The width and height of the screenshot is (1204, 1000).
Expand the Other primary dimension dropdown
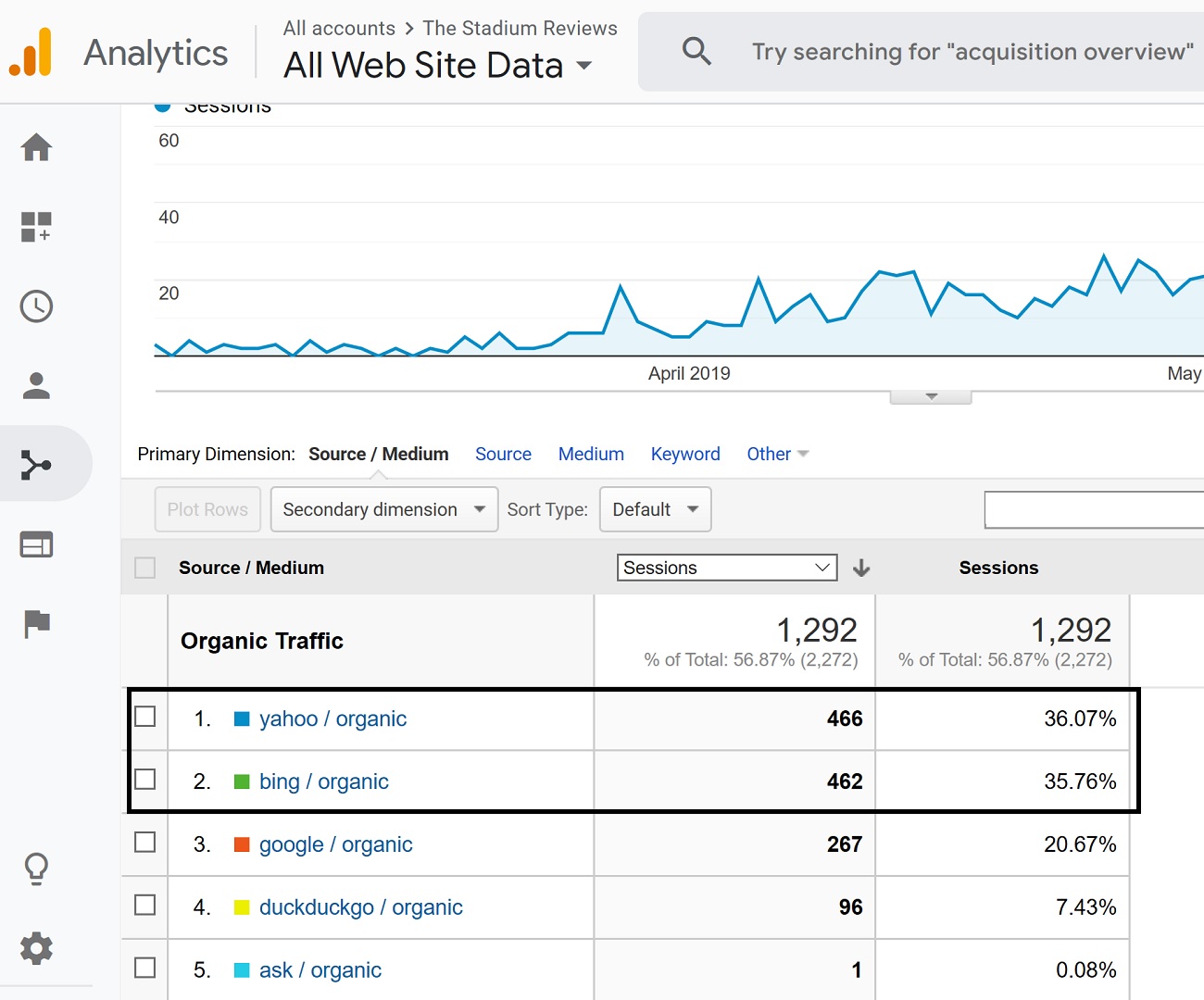click(x=778, y=454)
